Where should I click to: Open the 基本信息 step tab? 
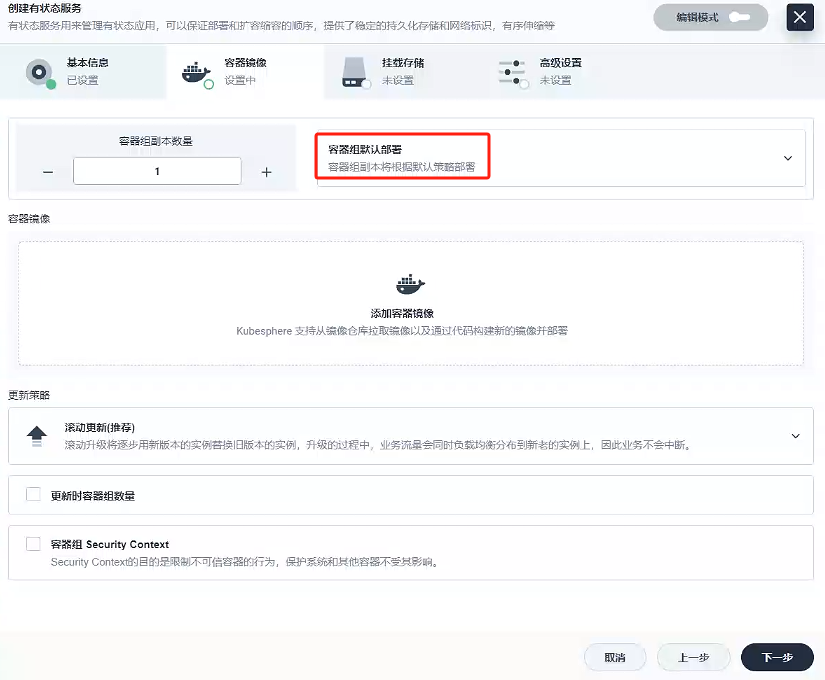[x=83, y=72]
